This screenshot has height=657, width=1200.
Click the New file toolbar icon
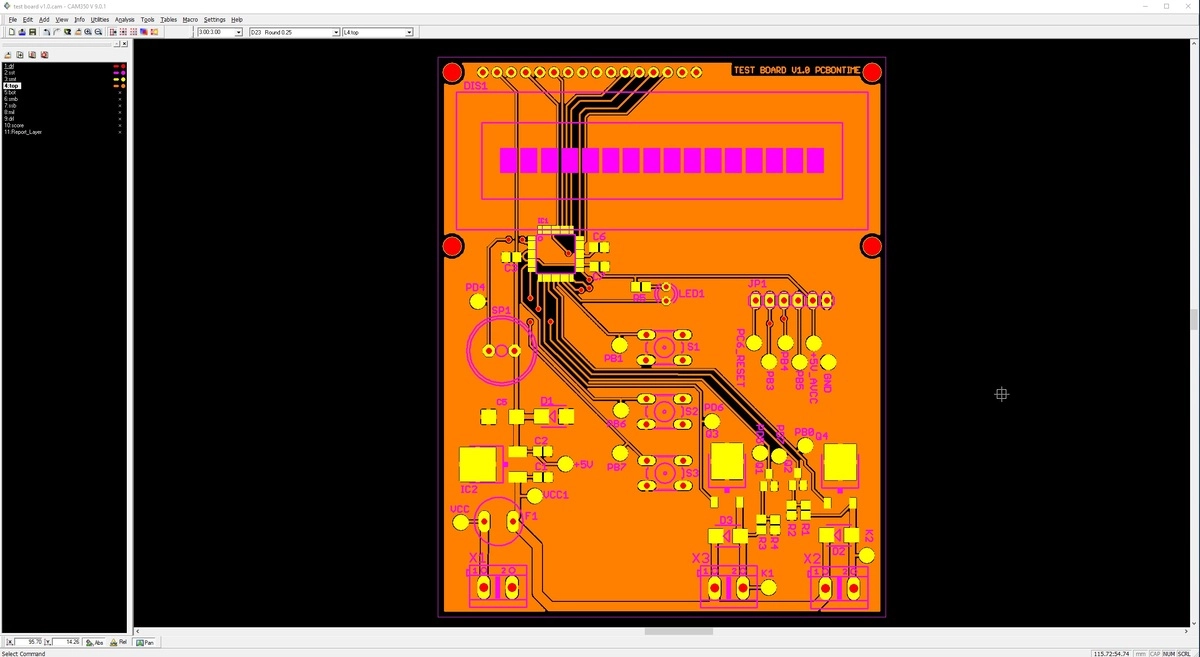[x=11, y=32]
